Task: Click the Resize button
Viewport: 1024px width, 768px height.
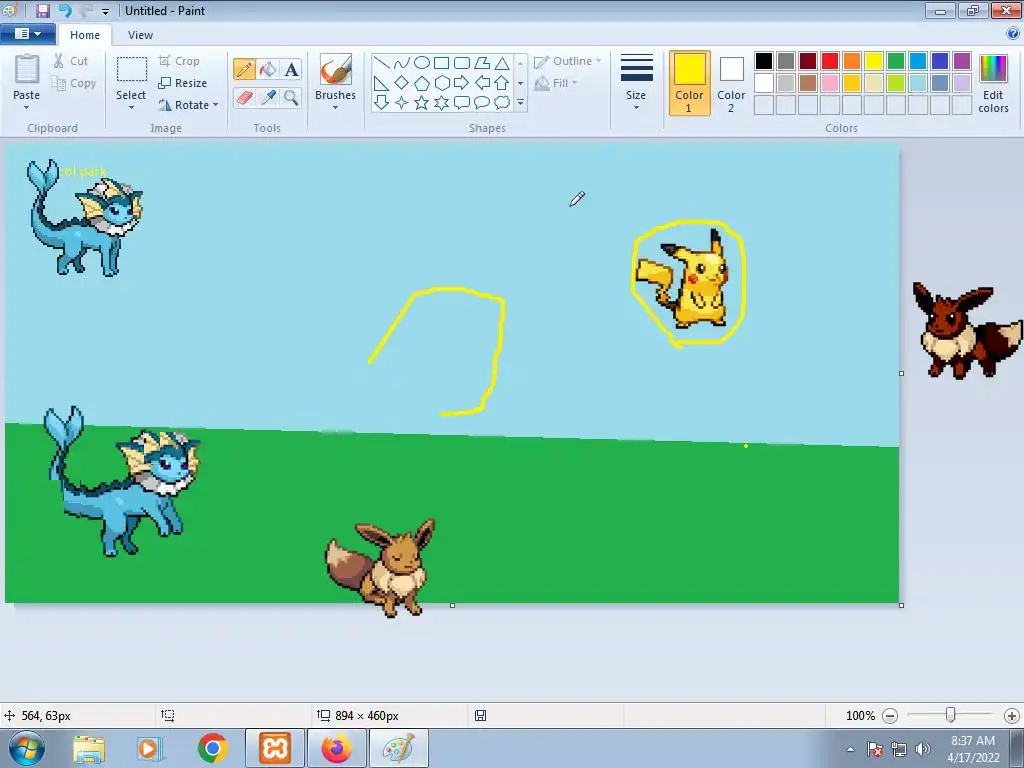Action: pos(182,84)
